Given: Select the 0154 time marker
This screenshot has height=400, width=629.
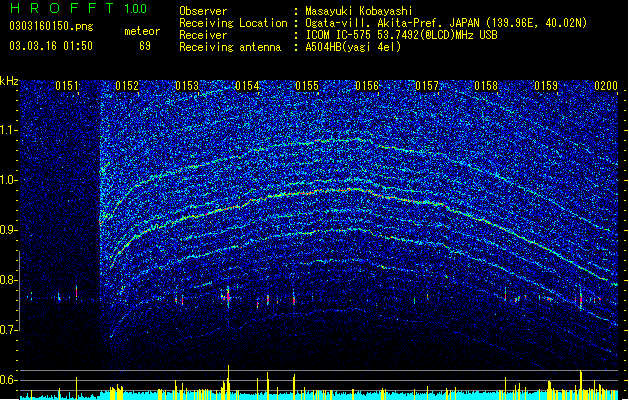Looking at the screenshot, I should click(x=247, y=86).
